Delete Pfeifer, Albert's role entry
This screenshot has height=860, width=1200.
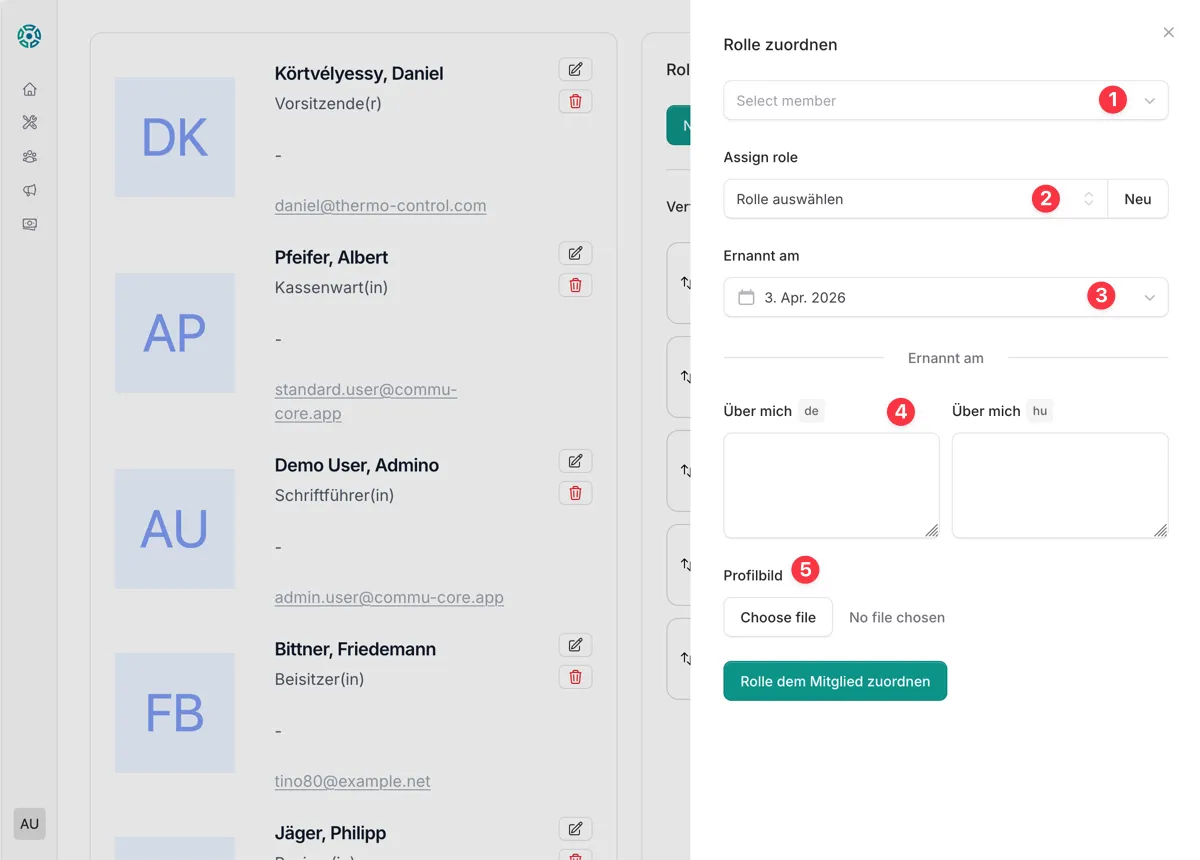click(575, 285)
